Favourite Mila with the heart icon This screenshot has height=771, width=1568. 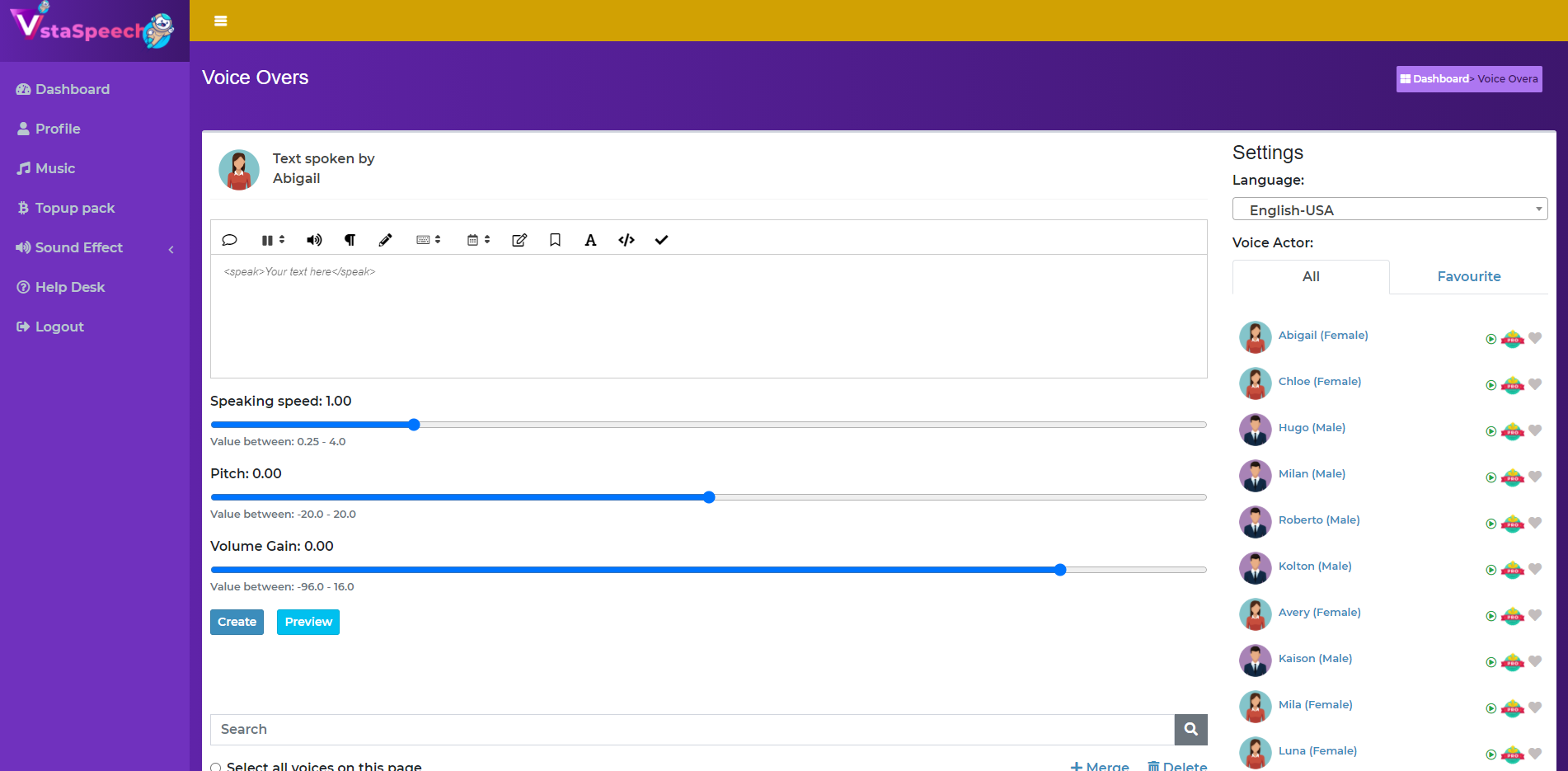[1535, 708]
